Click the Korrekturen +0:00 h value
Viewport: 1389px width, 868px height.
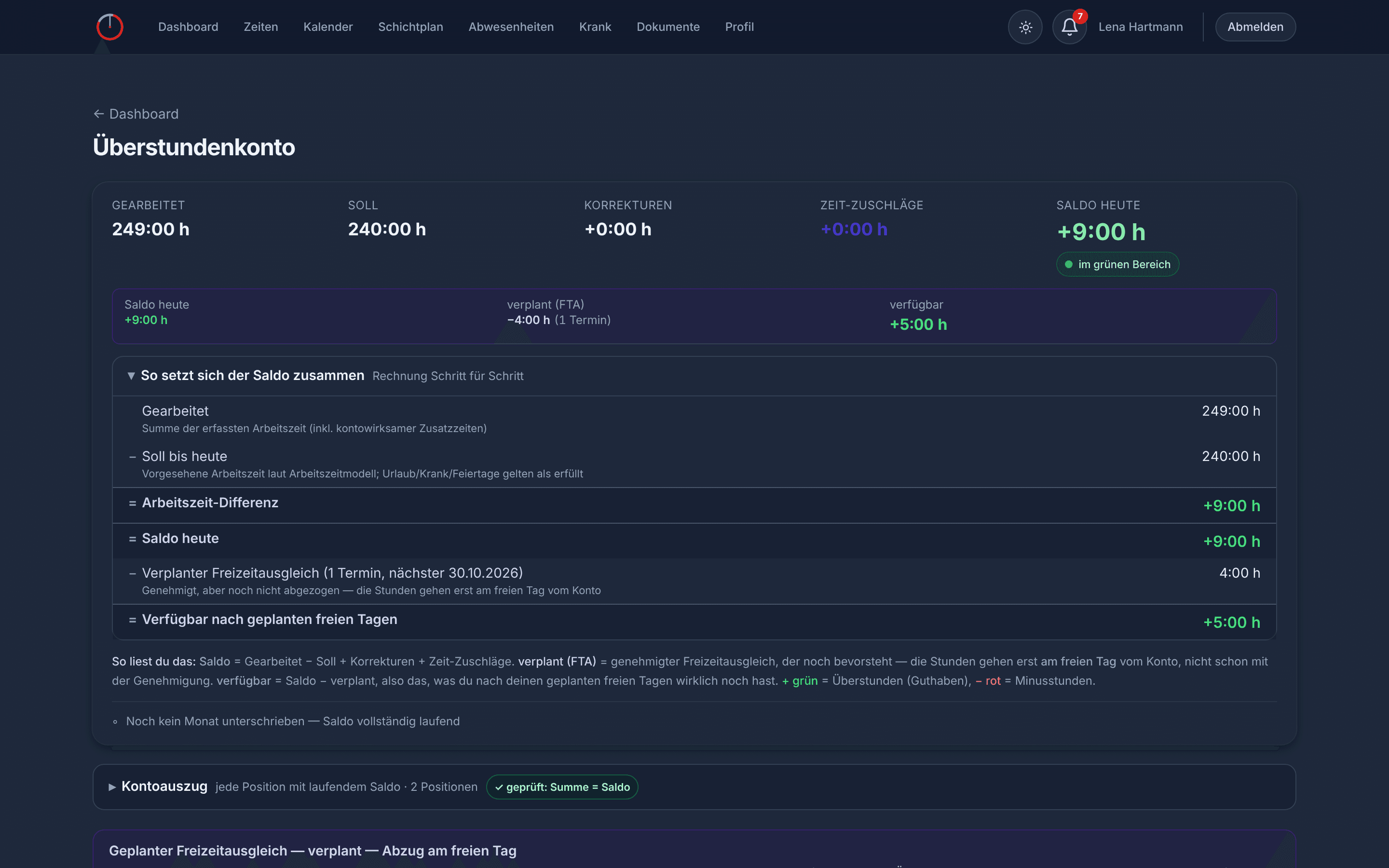point(618,229)
